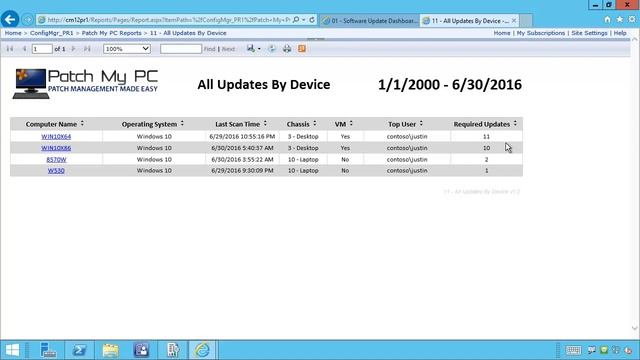Image resolution: width=640 pixels, height=360 pixels.
Task: Click the 8570W row '10 - Laptop' chassis cell
Action: click(x=303, y=159)
